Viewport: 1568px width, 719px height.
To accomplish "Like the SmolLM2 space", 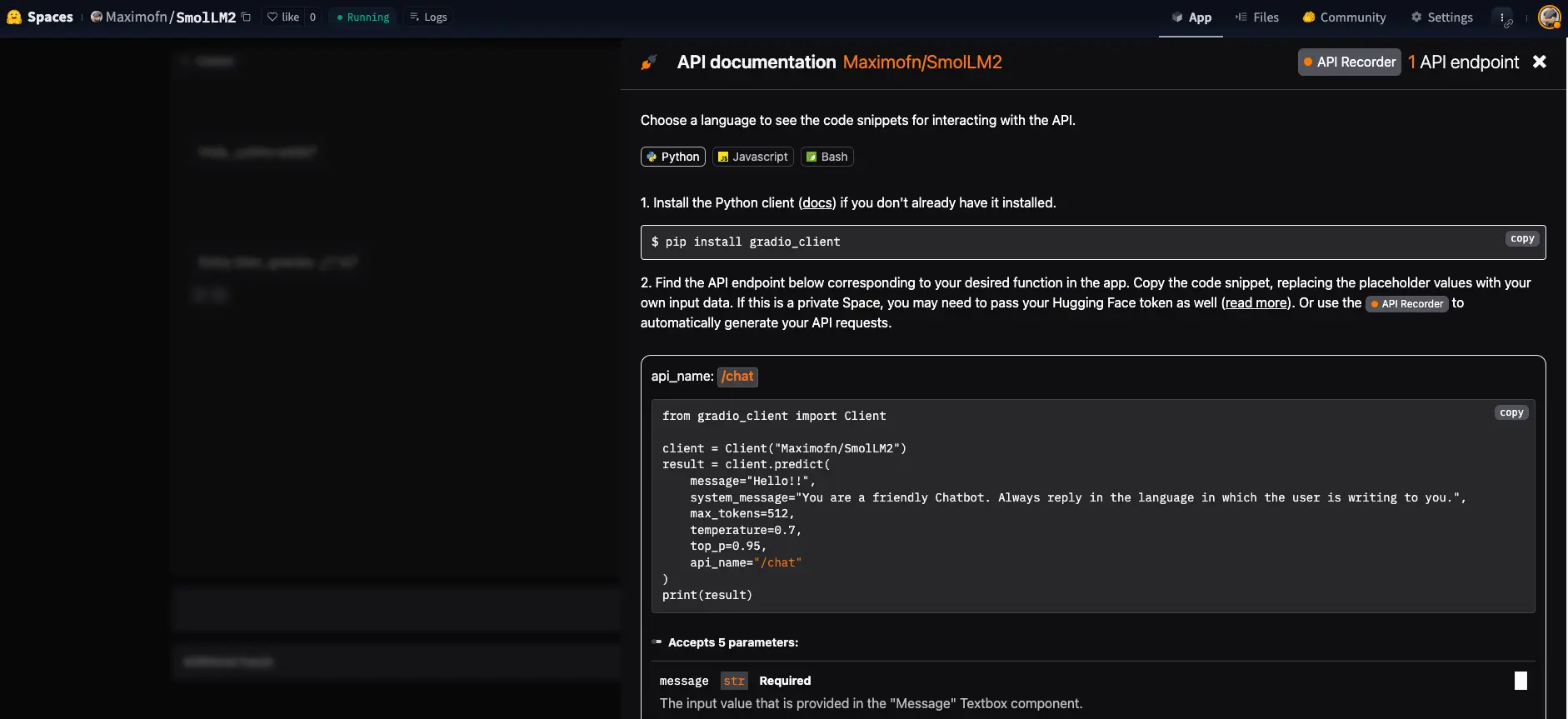I will pos(283,17).
